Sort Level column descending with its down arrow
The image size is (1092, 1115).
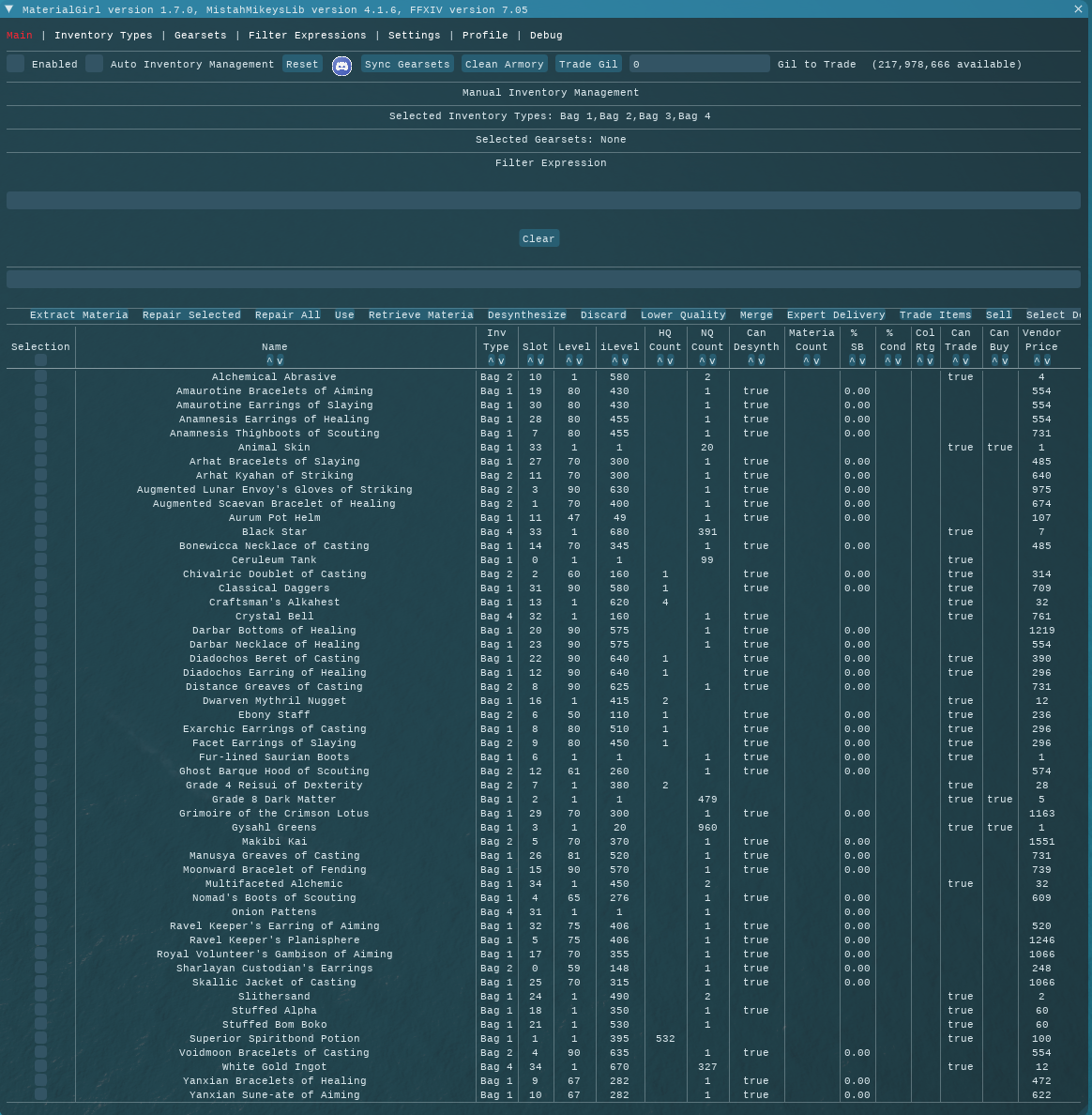coord(580,361)
